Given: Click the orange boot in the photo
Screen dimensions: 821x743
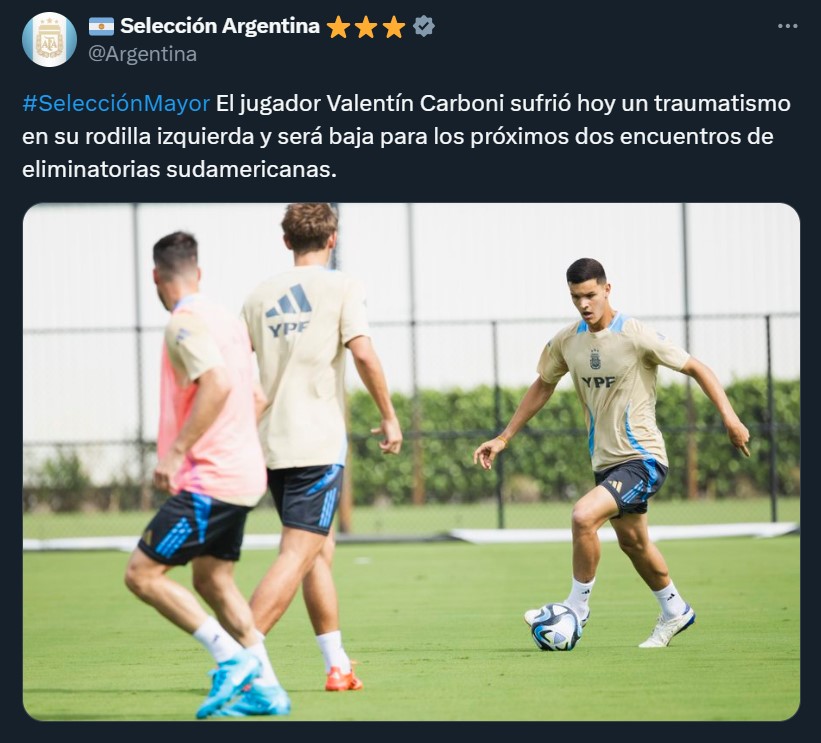Looking at the screenshot, I should (x=343, y=679).
